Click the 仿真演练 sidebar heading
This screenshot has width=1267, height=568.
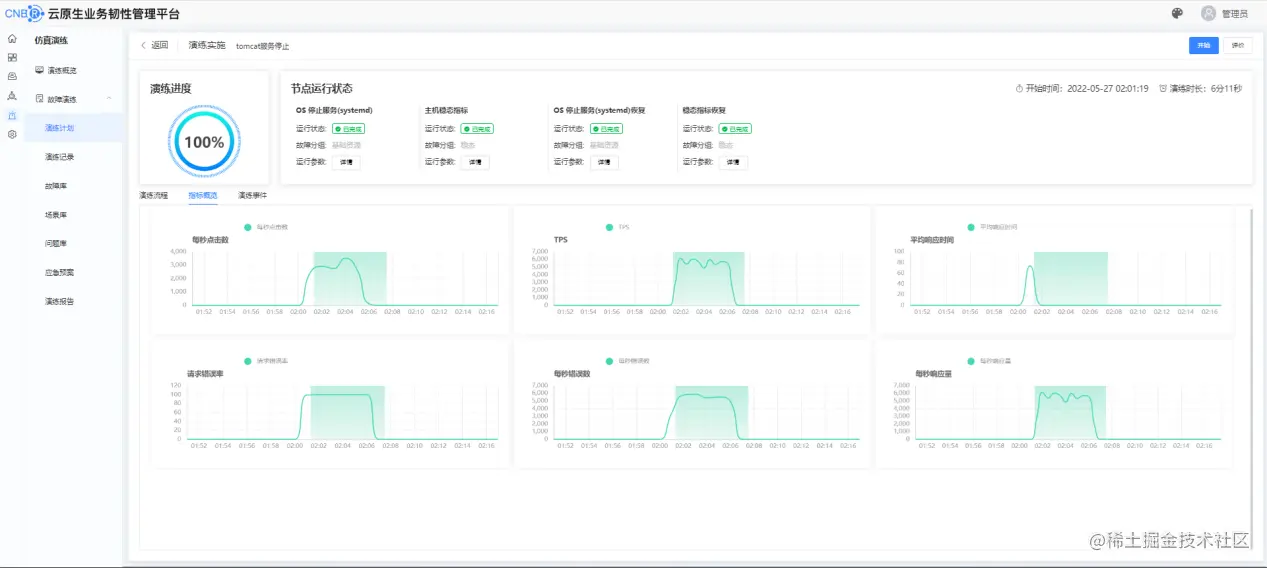click(51, 41)
